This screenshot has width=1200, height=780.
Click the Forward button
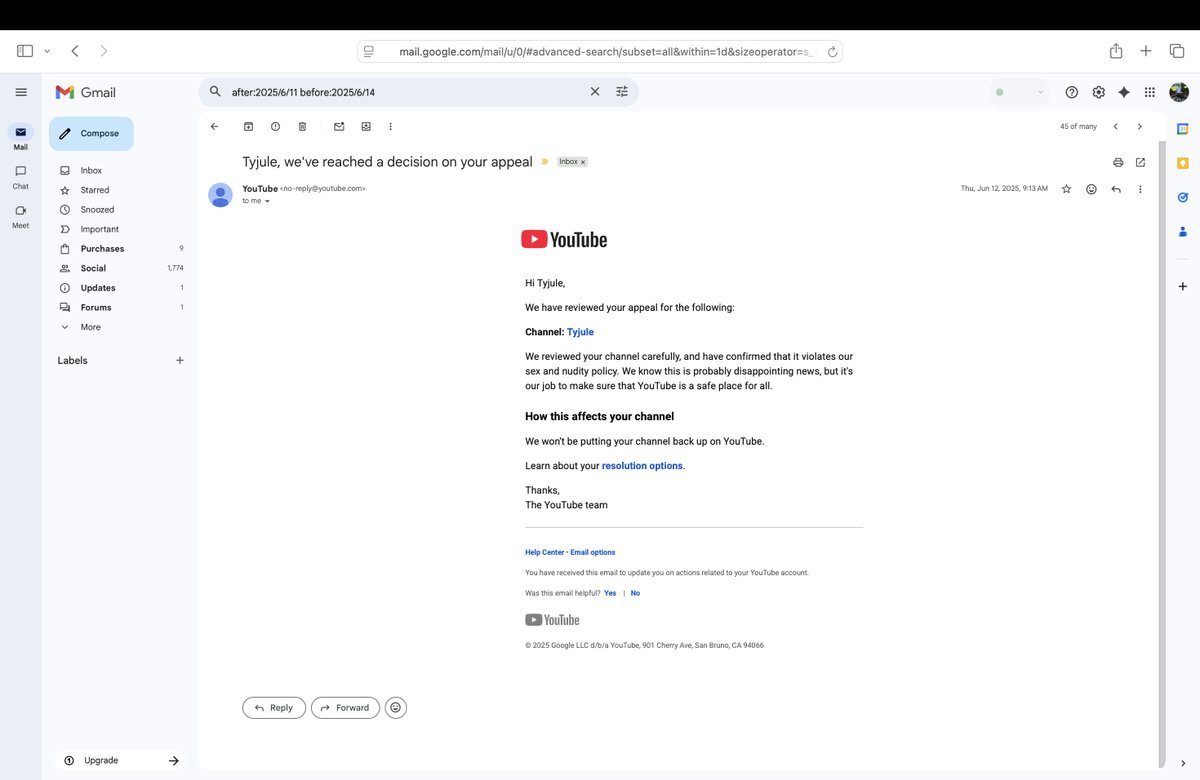tap(345, 708)
